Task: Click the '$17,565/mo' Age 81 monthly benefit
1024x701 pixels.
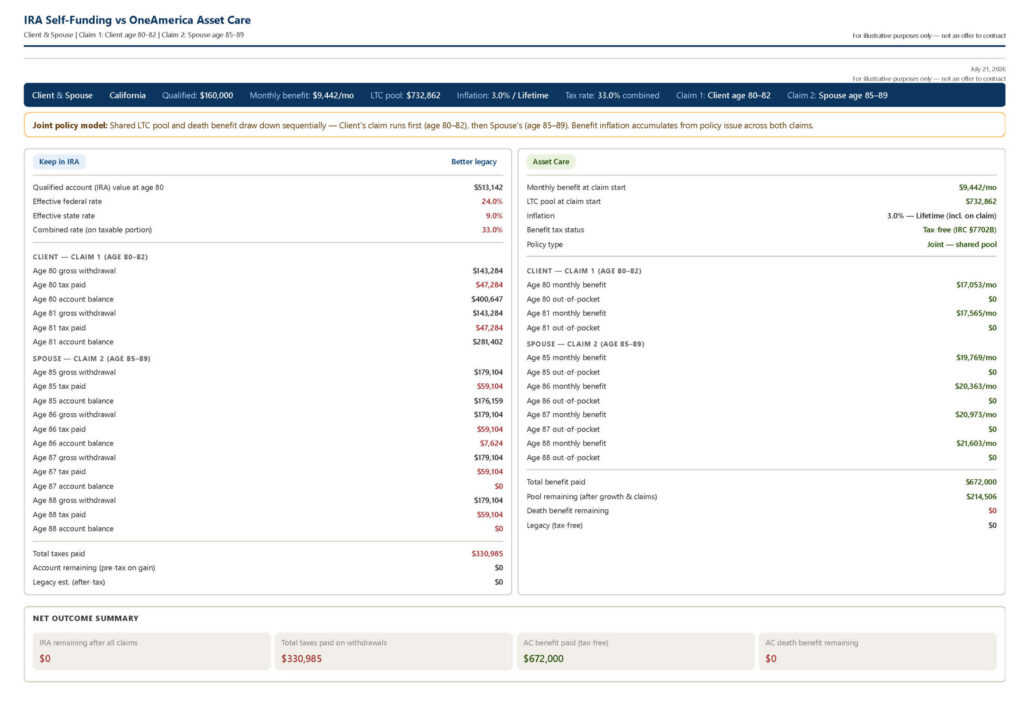Action: (x=976, y=314)
